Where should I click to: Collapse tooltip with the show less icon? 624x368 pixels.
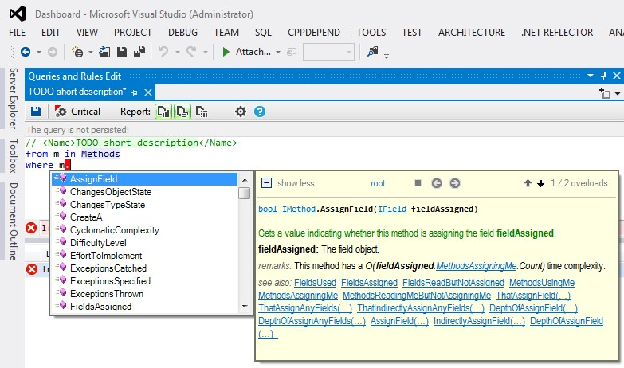(x=266, y=183)
